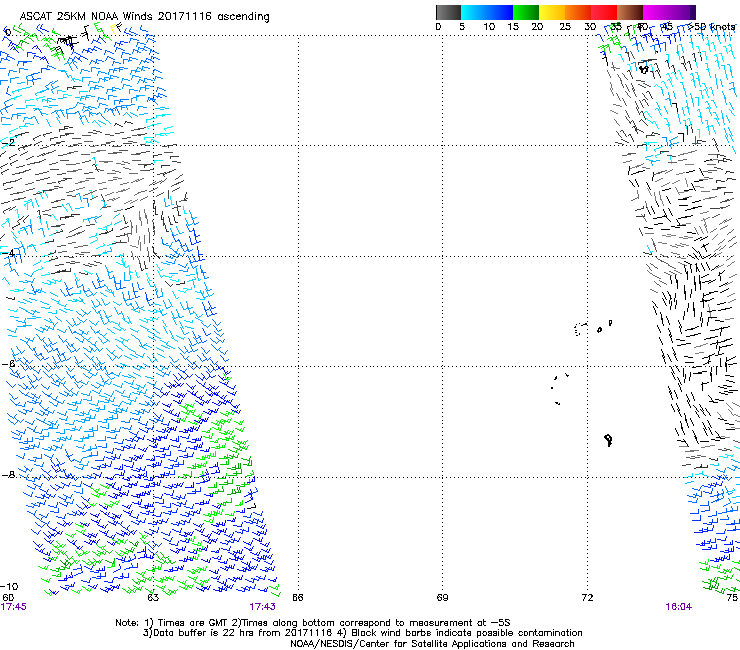Select the magenta 40-45 knots legend swatch
Image resolution: width=740 pixels, height=650 pixels.
click(656, 12)
